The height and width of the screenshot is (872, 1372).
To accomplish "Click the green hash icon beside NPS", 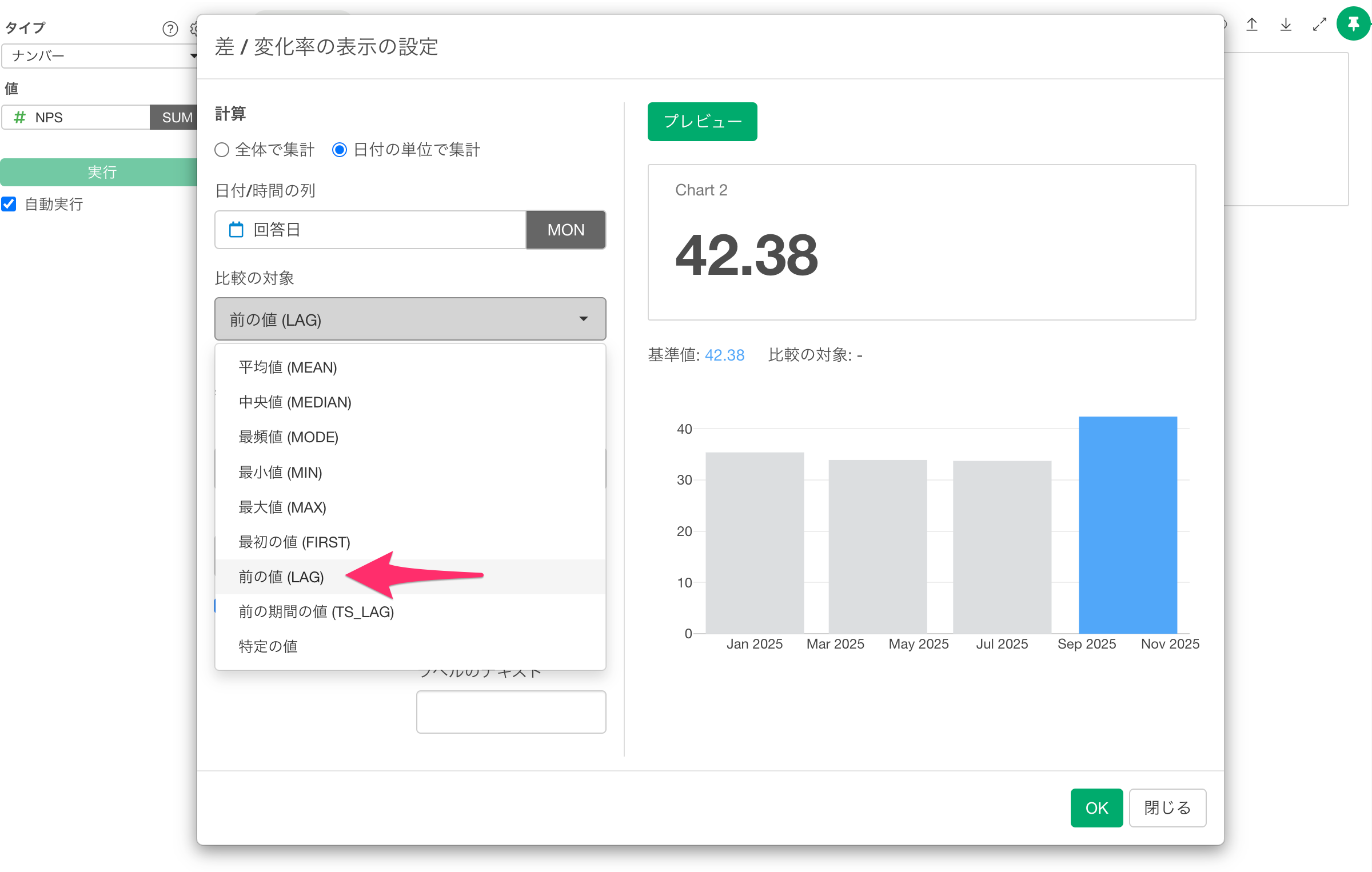I will pyautogui.click(x=19, y=117).
